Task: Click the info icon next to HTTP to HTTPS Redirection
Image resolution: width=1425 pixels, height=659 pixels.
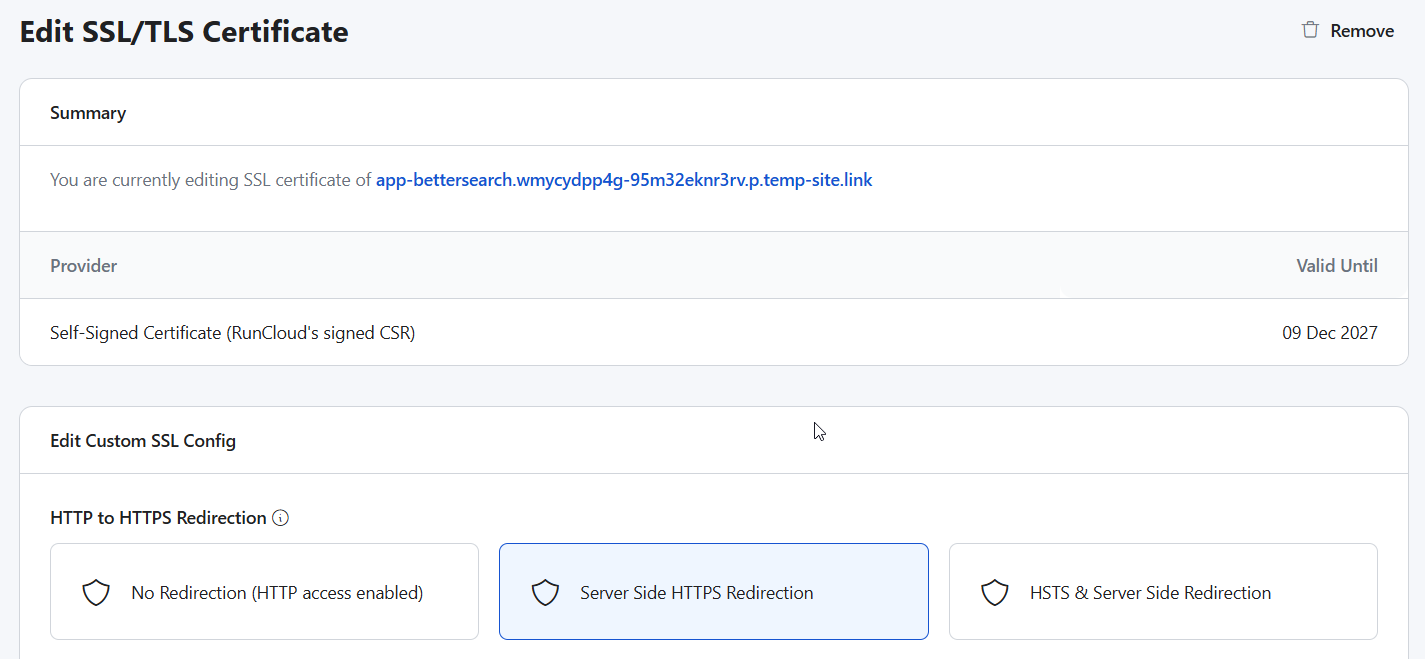Action: click(281, 518)
